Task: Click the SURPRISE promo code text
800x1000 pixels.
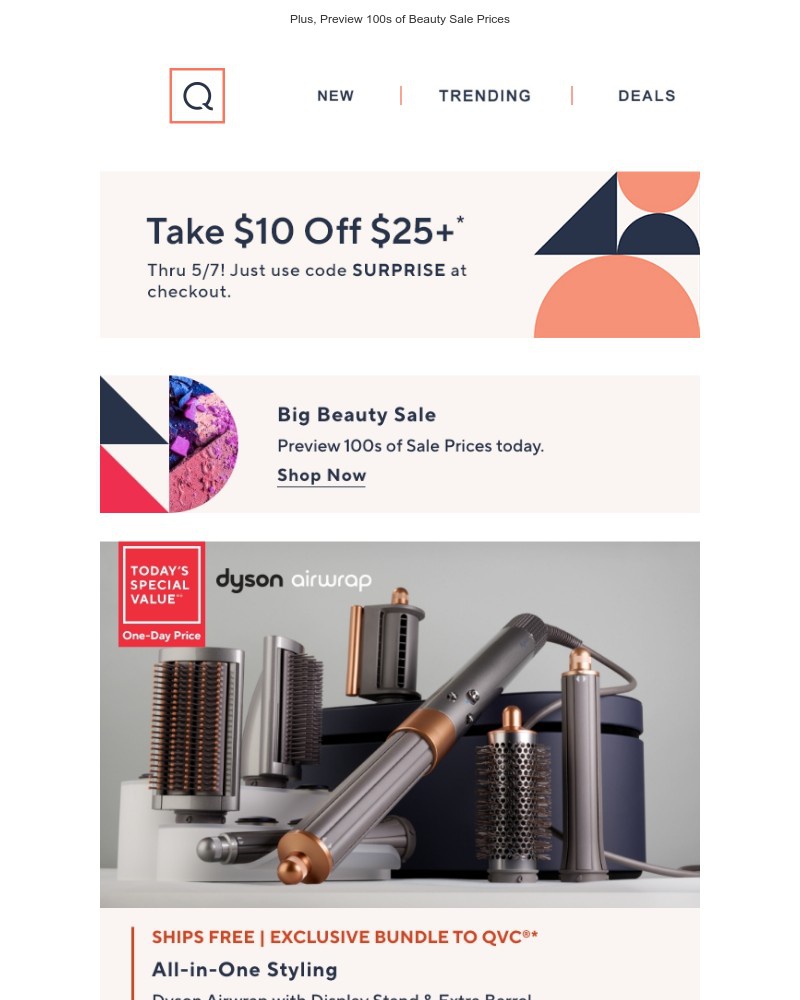Action: coord(399,270)
